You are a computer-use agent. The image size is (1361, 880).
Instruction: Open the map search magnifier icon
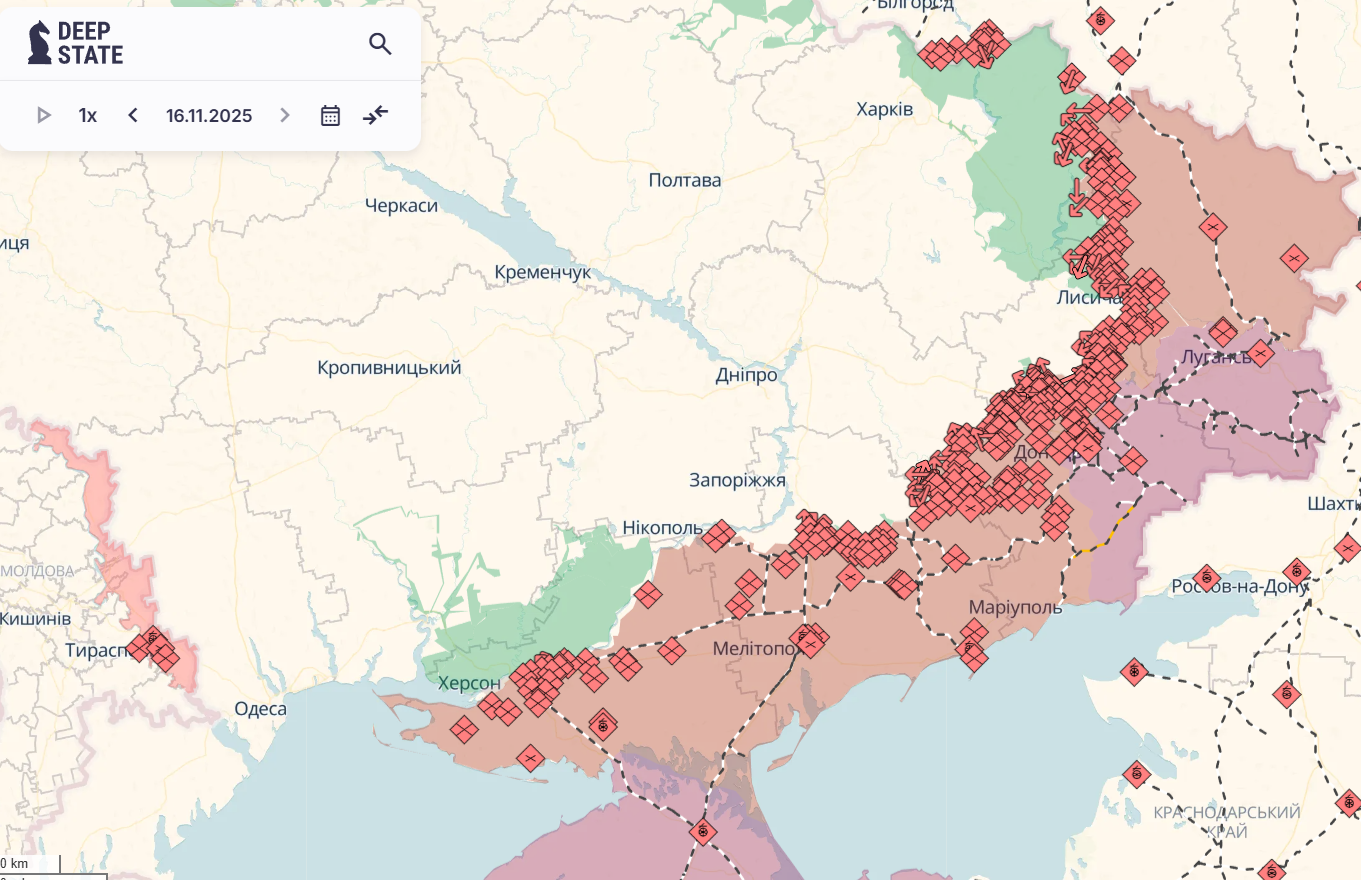(x=380, y=44)
